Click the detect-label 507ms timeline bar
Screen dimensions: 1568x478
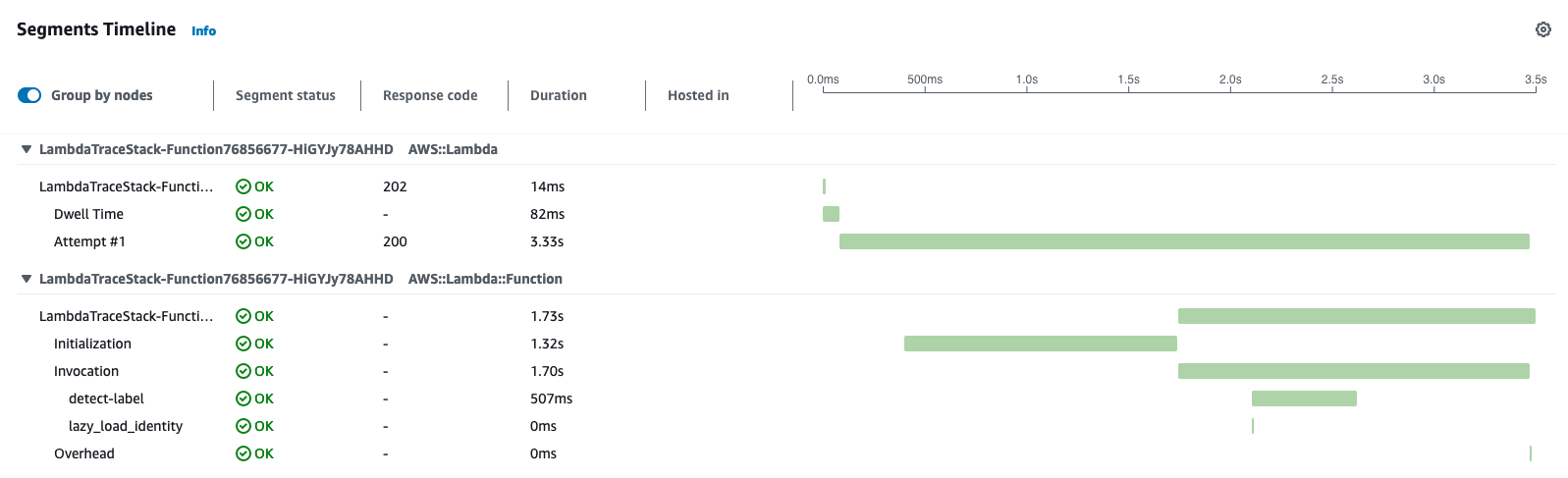[x=1304, y=398]
